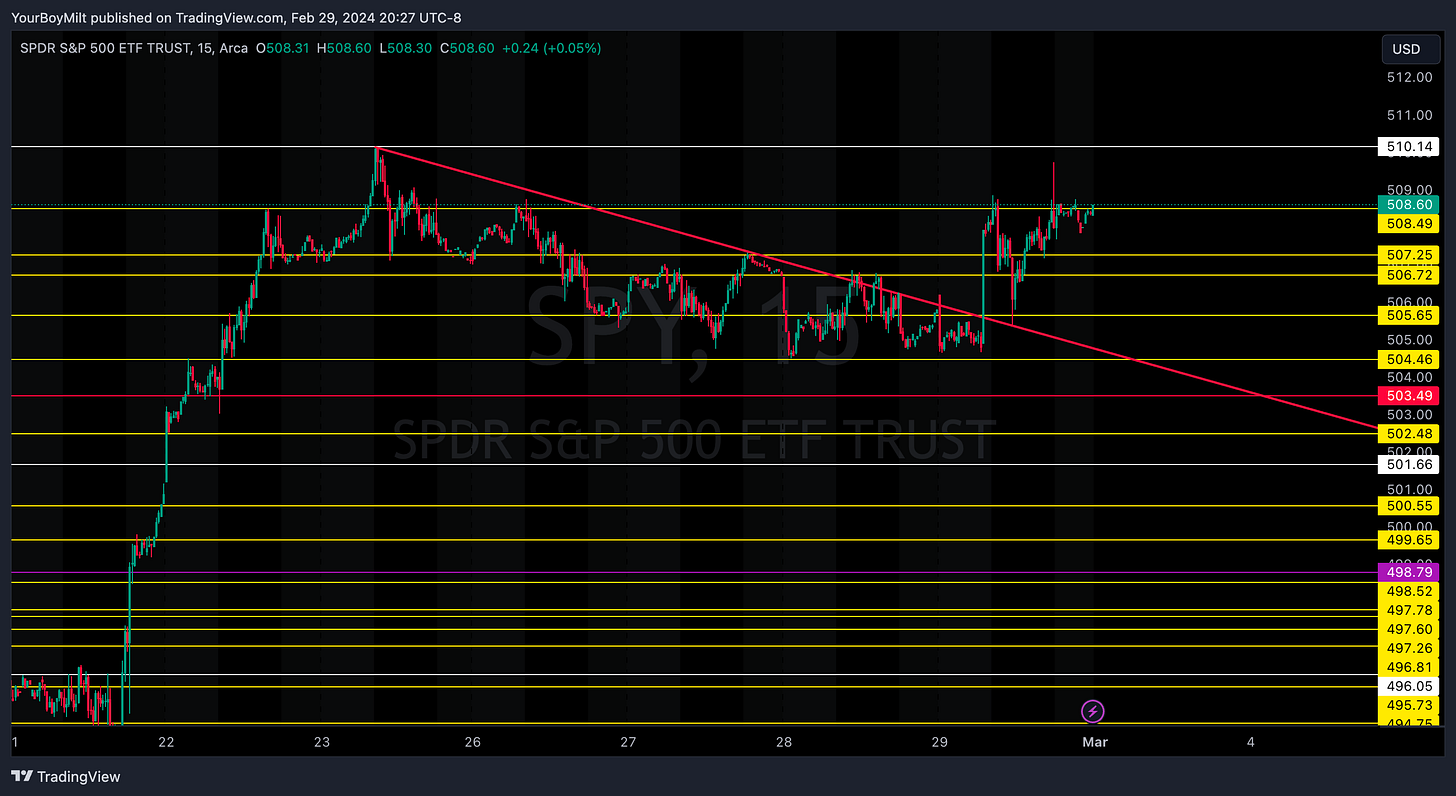Select the yellow 500.55 price label

click(1409, 507)
